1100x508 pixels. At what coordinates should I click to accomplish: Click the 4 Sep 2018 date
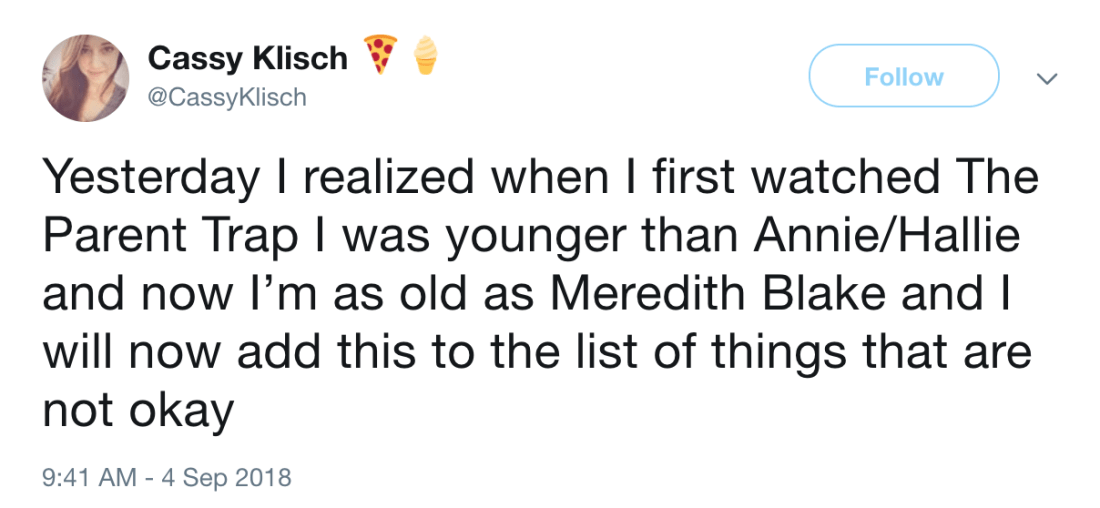click(223, 477)
